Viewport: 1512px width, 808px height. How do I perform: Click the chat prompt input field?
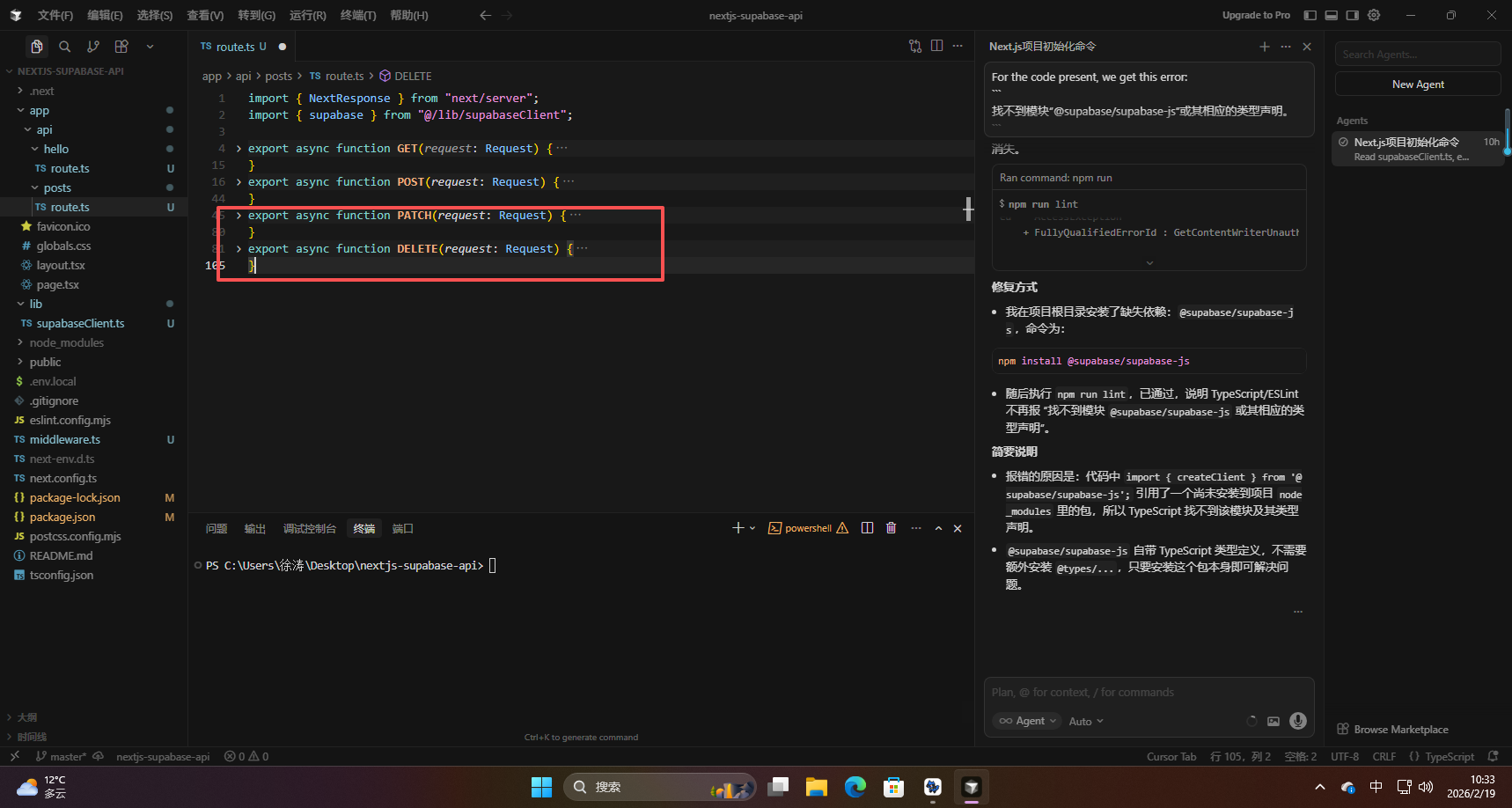pos(1149,693)
